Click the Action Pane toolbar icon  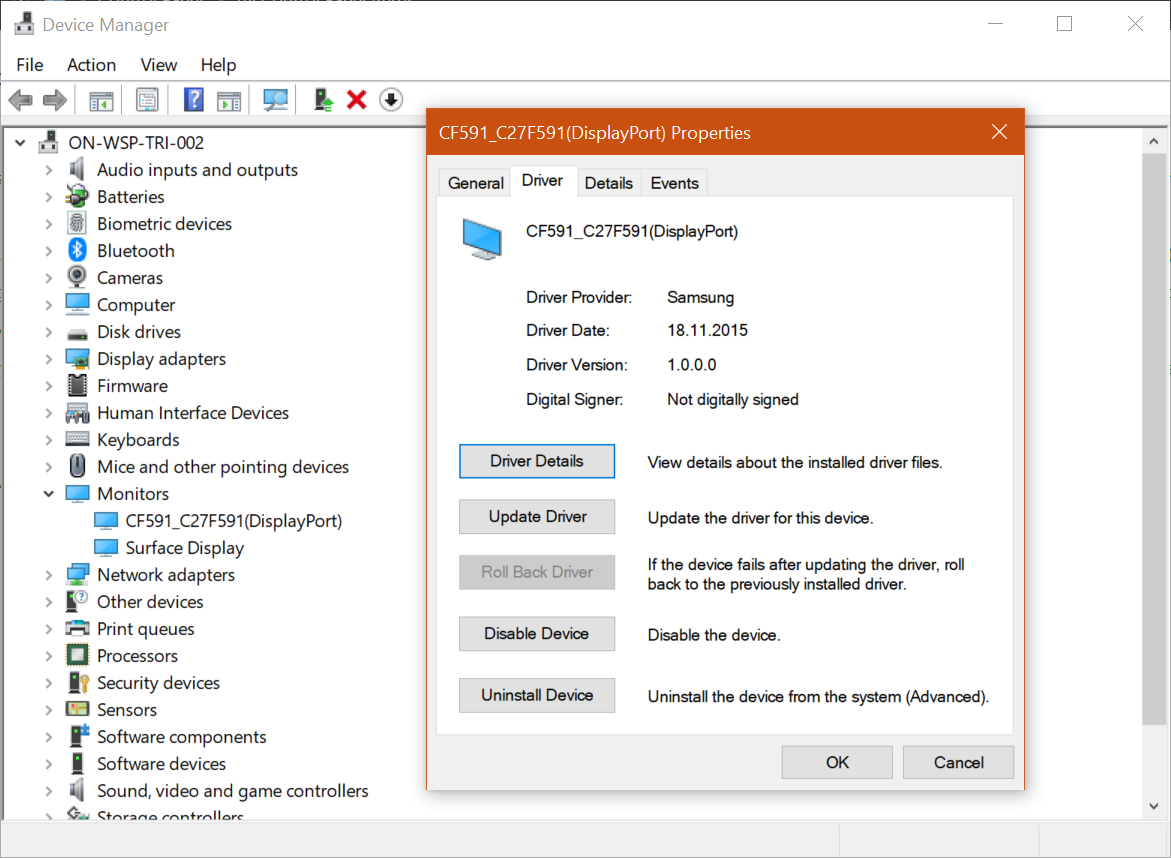(x=229, y=100)
